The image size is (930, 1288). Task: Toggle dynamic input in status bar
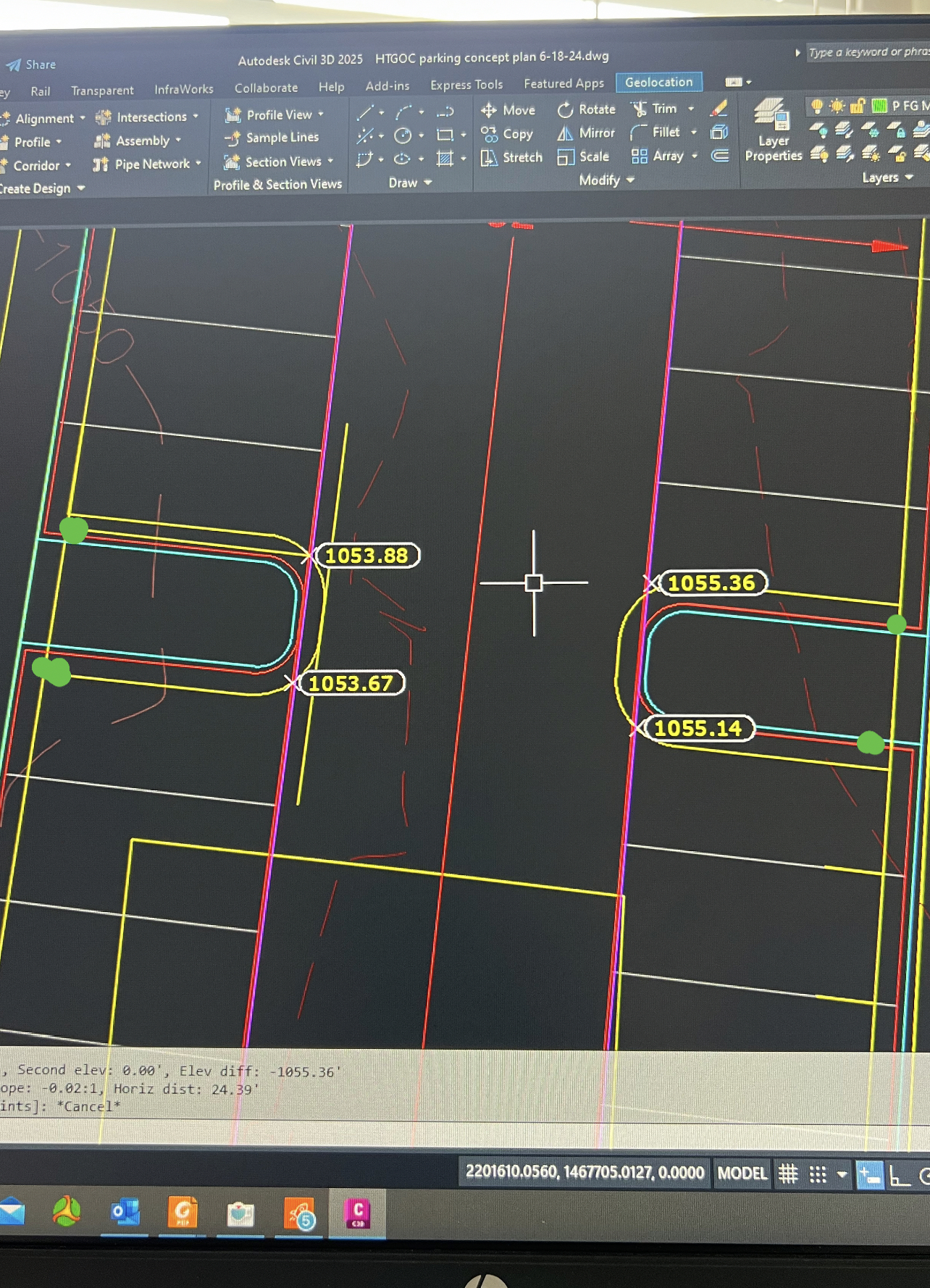869,1175
